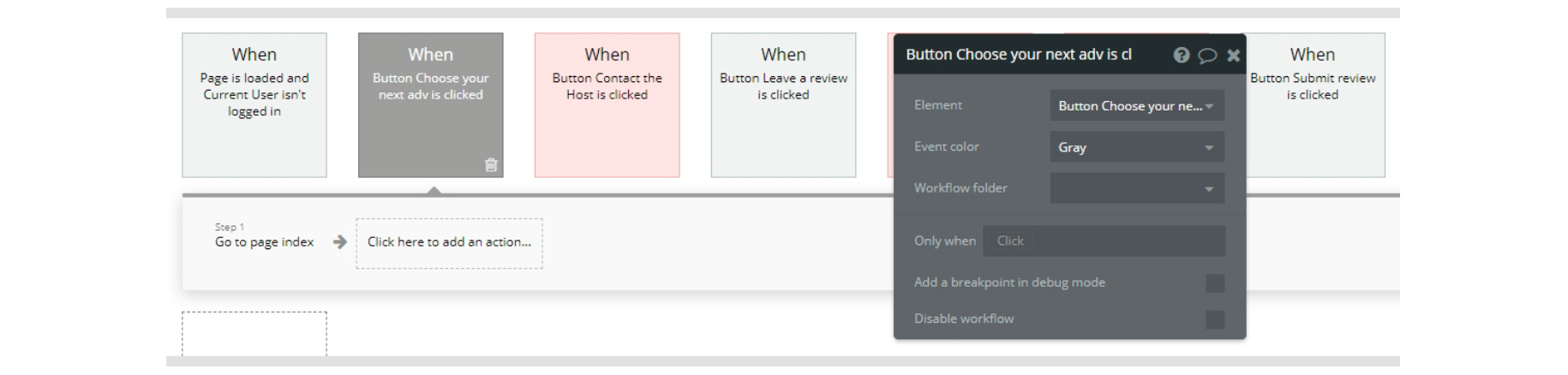This screenshot has height=375, width=1568.
Task: Click here to add an action
Action: coord(449,242)
